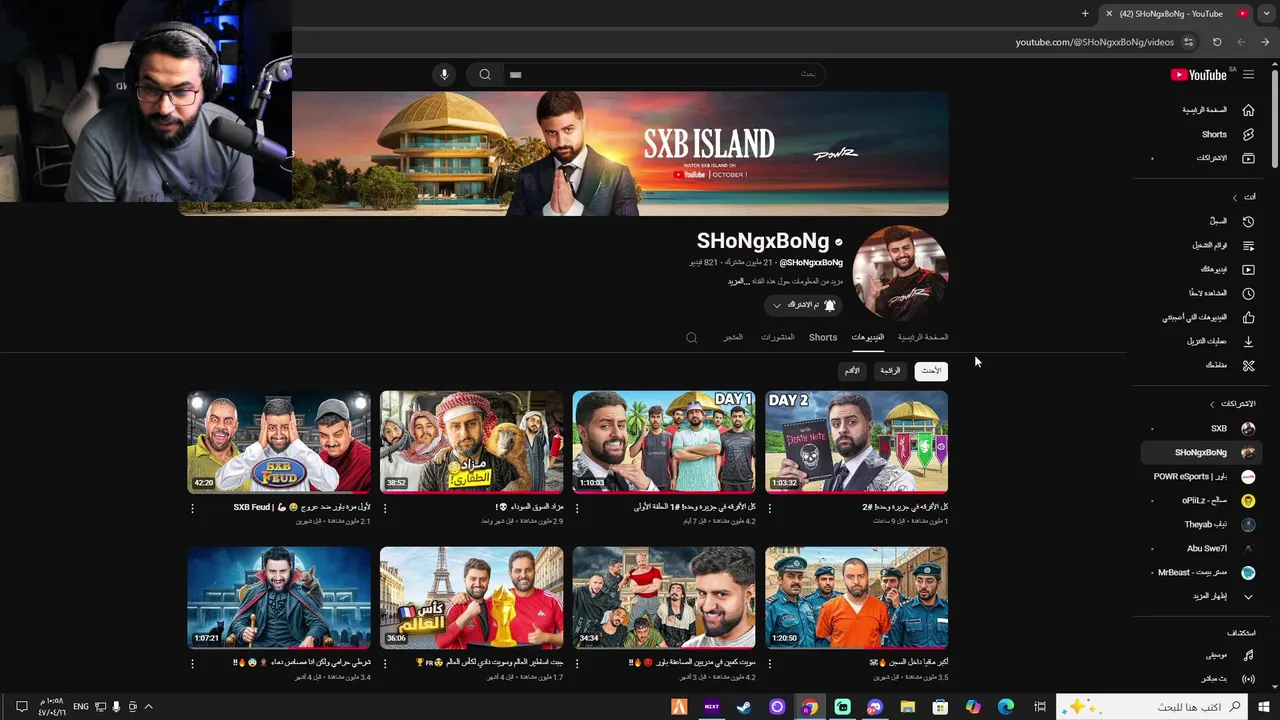Open the Windows Start menu
This screenshot has width=1280, height=720.
click(1265, 707)
